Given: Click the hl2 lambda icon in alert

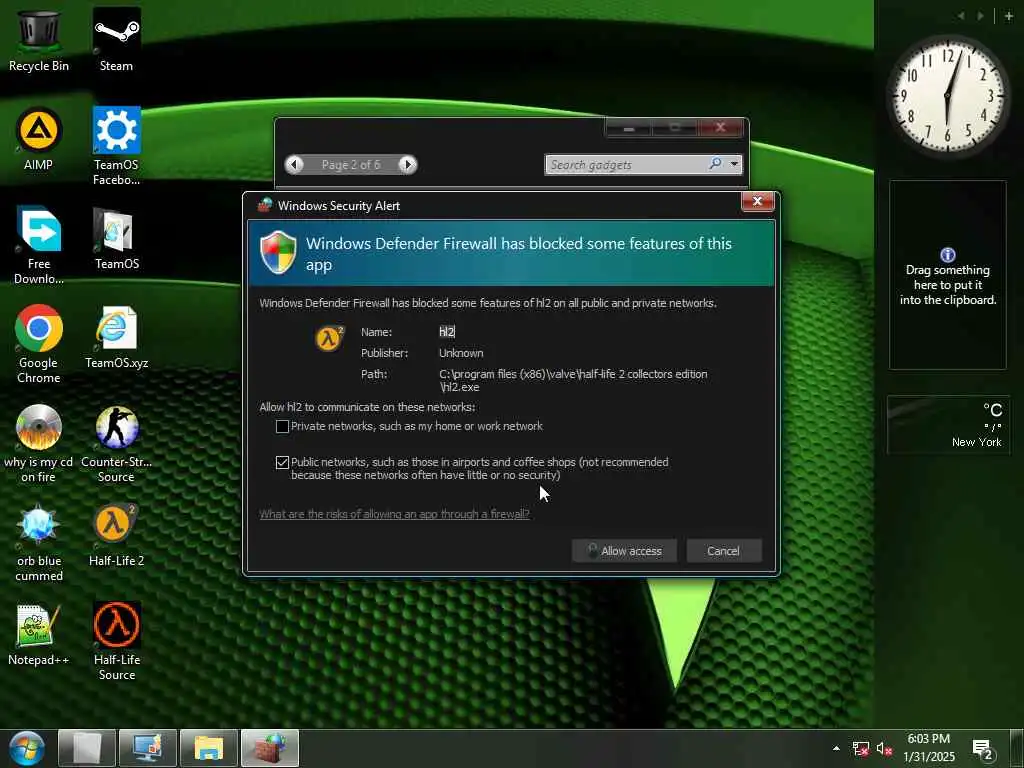Looking at the screenshot, I should 330,338.
